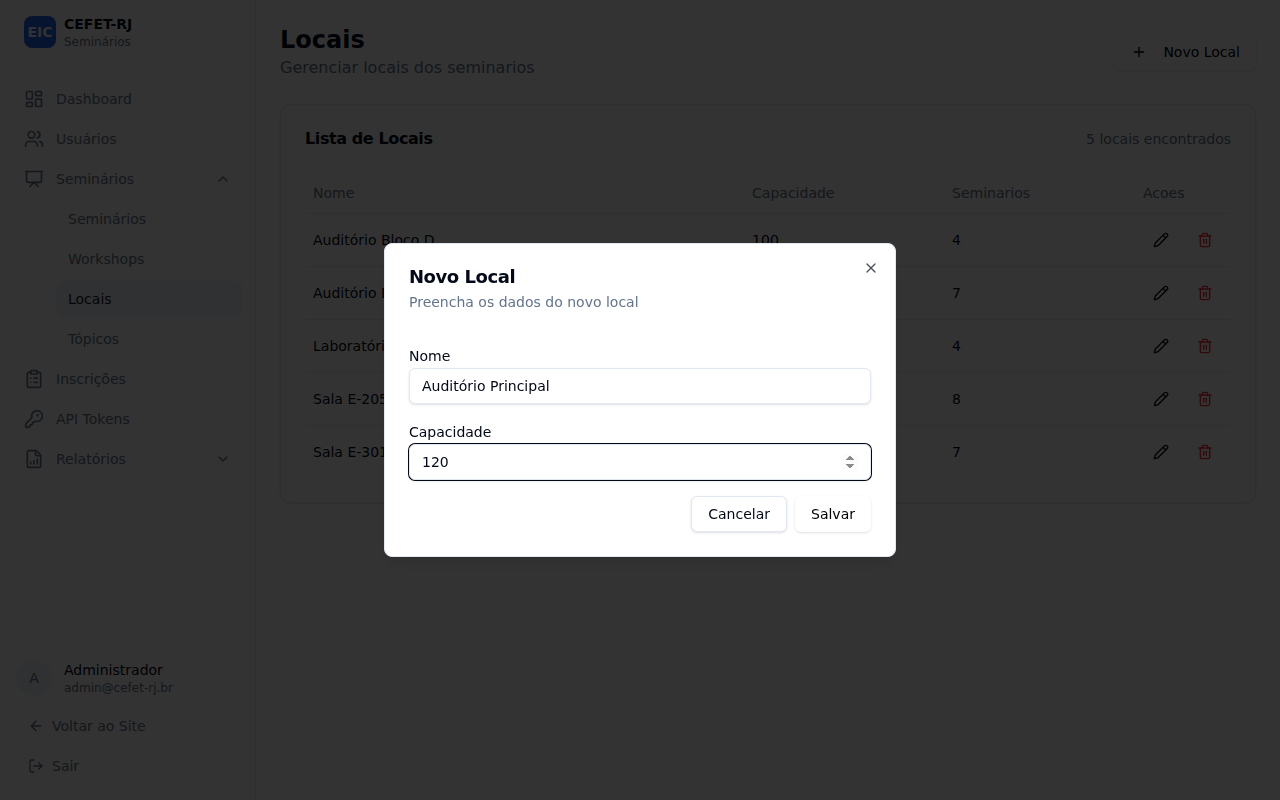The height and width of the screenshot is (800, 1280).
Task: Focus the Capacidade number field
Action: pos(640,462)
